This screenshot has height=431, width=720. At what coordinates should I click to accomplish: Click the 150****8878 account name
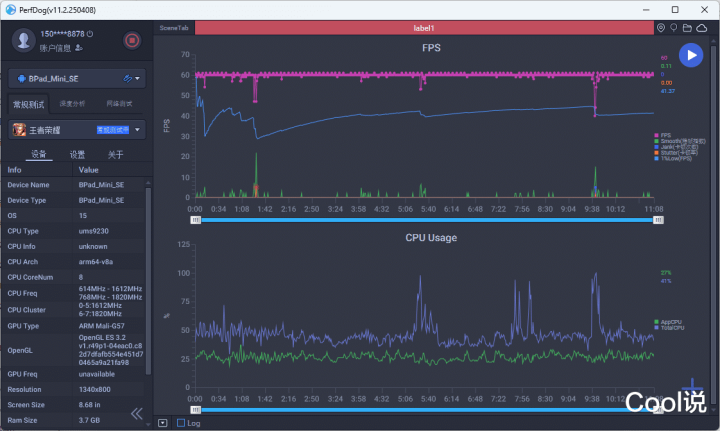click(62, 34)
